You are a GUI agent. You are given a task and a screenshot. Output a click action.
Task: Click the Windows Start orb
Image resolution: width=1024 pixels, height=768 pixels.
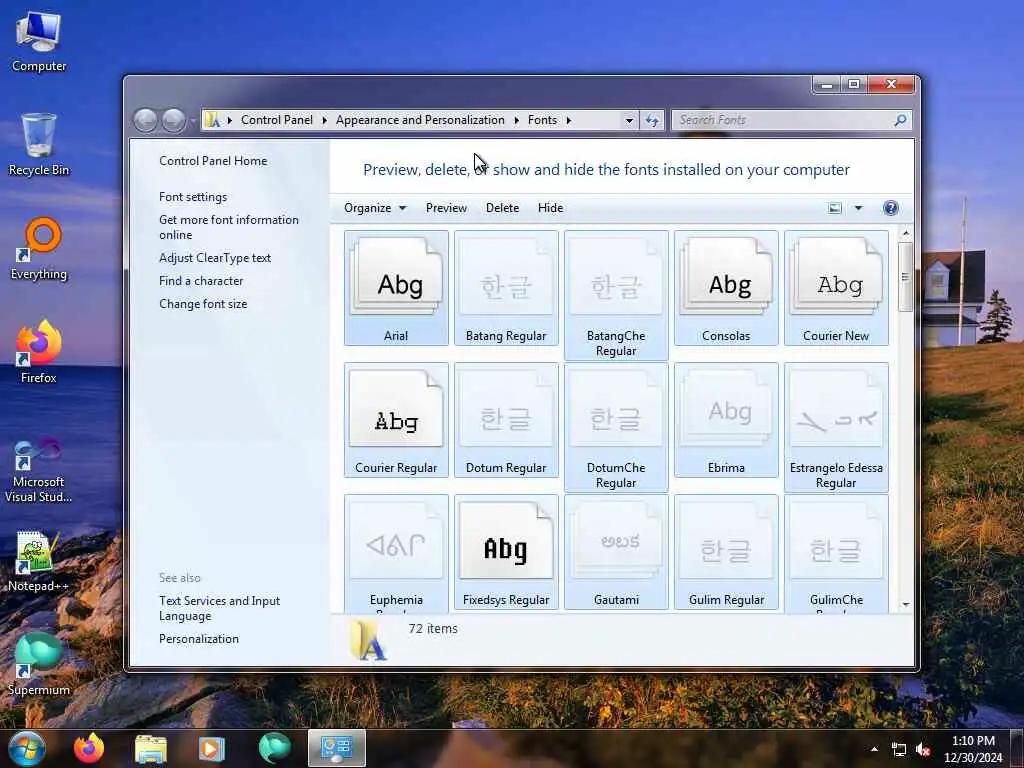26,748
